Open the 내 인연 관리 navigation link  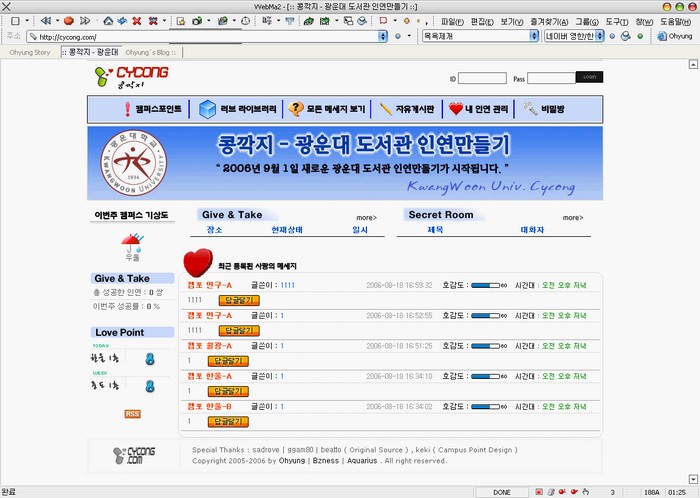coord(479,109)
